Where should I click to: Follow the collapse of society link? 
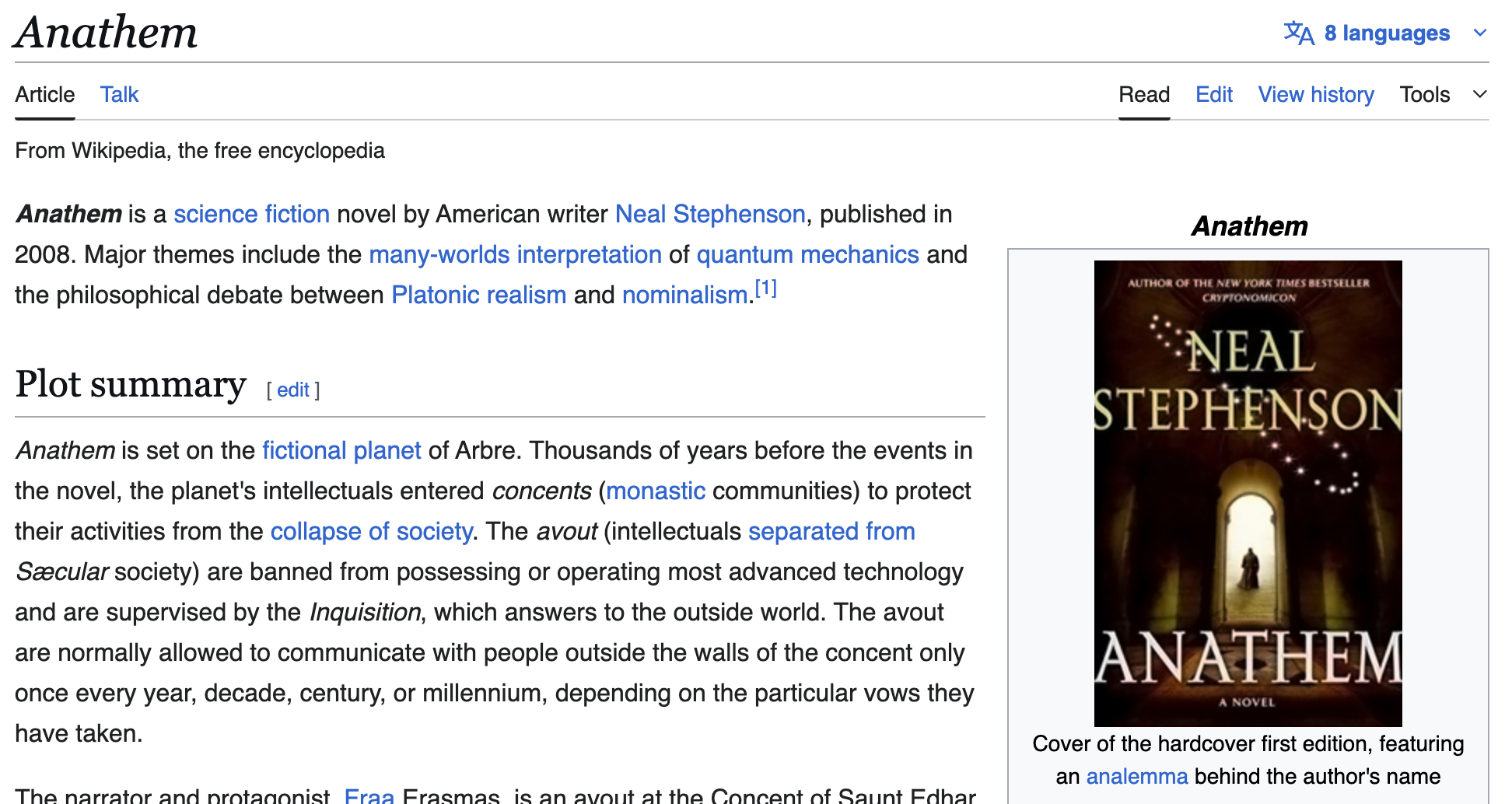point(371,531)
